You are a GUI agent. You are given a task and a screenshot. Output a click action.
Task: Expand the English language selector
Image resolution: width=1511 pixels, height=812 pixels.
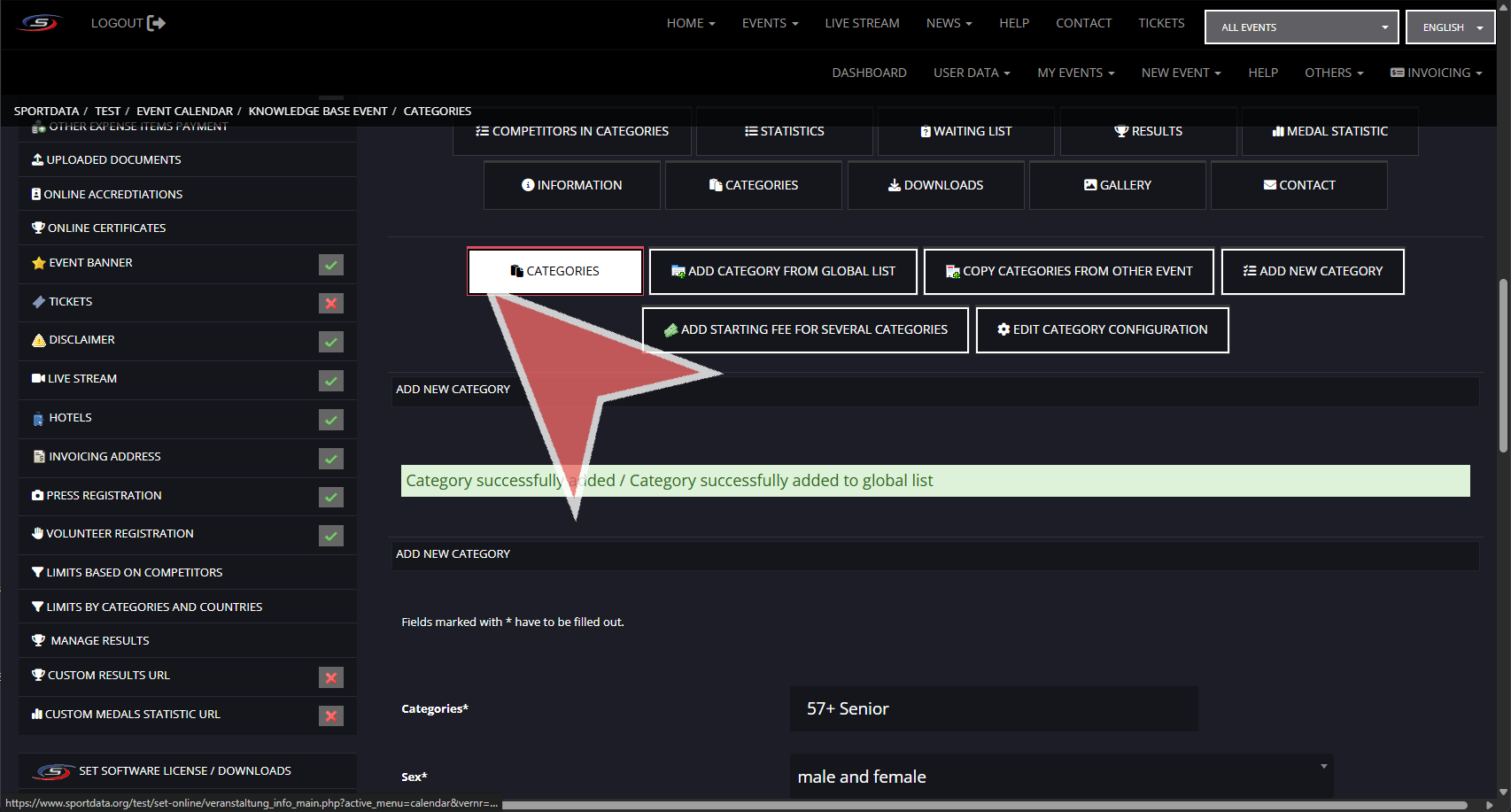[1450, 27]
